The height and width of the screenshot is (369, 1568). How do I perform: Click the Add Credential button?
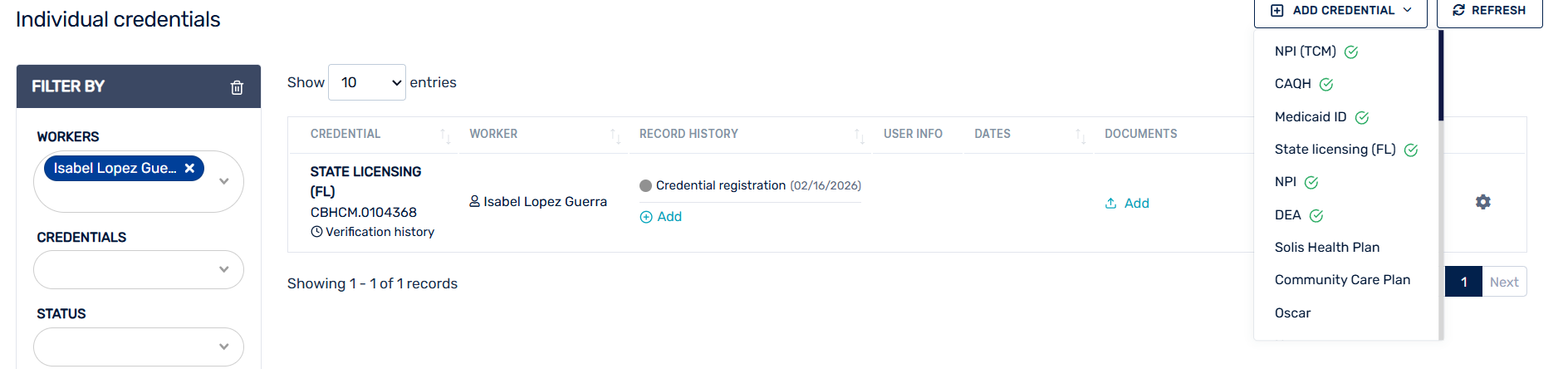(1340, 11)
